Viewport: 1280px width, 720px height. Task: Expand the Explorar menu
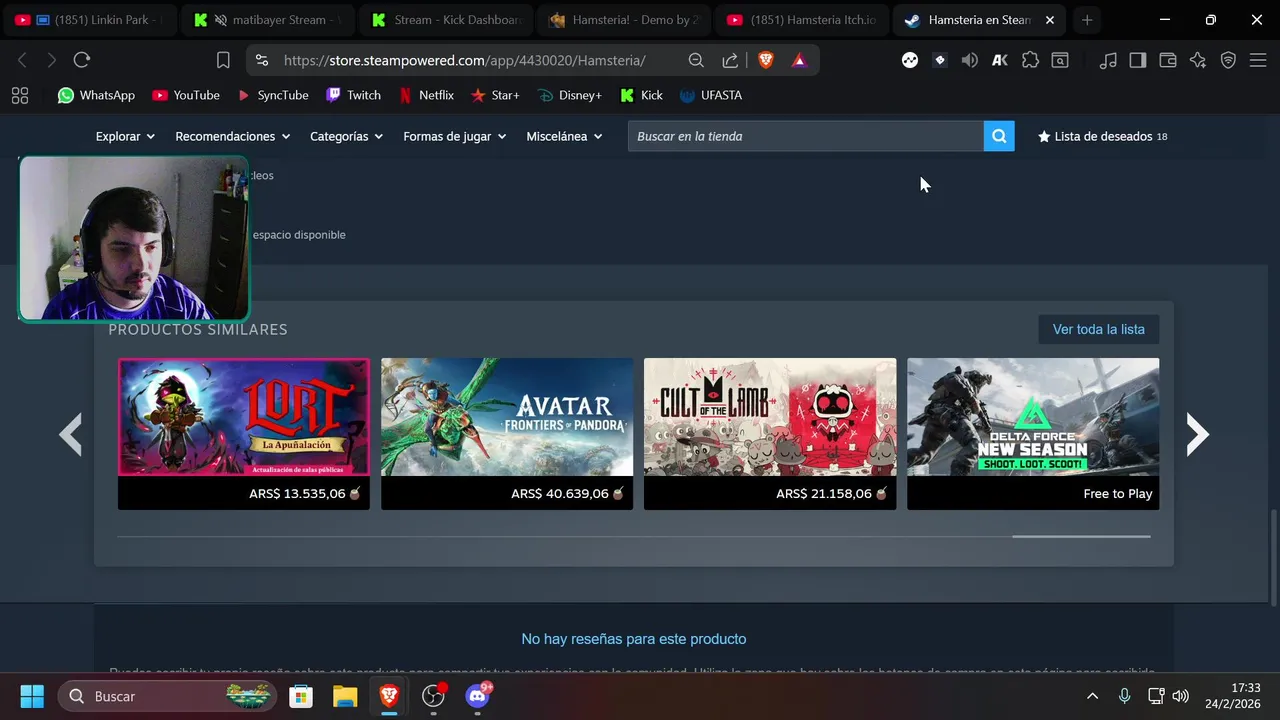(125, 136)
